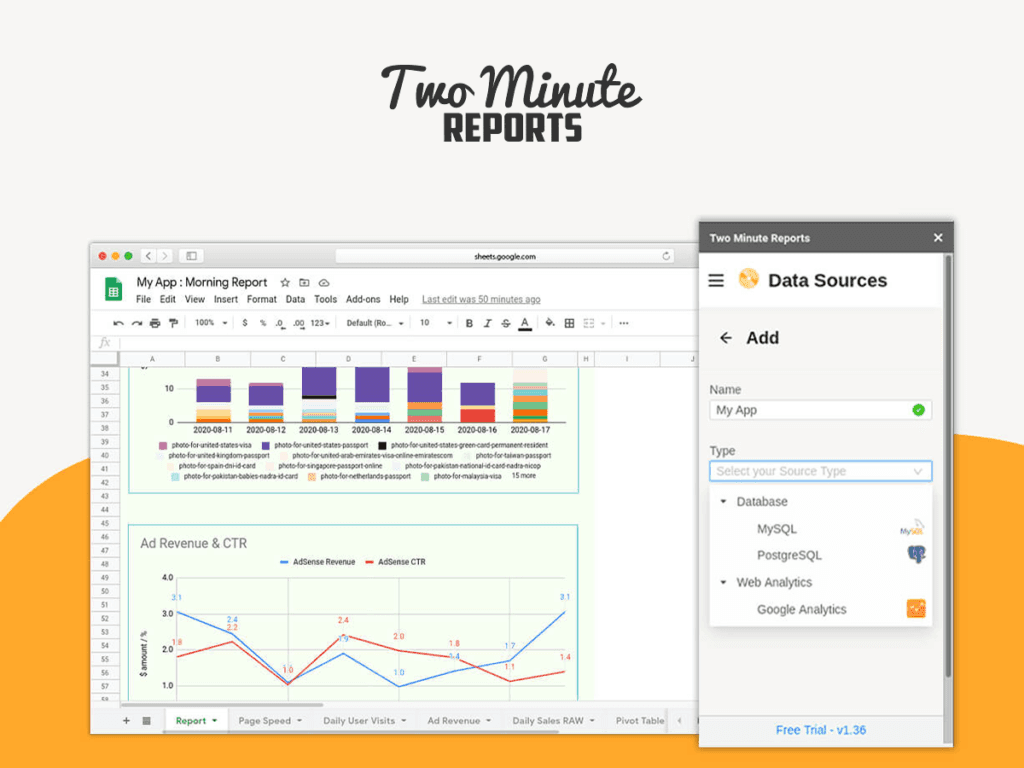The image size is (1024, 768).
Task: Format as percent icon
Action: coord(263,323)
